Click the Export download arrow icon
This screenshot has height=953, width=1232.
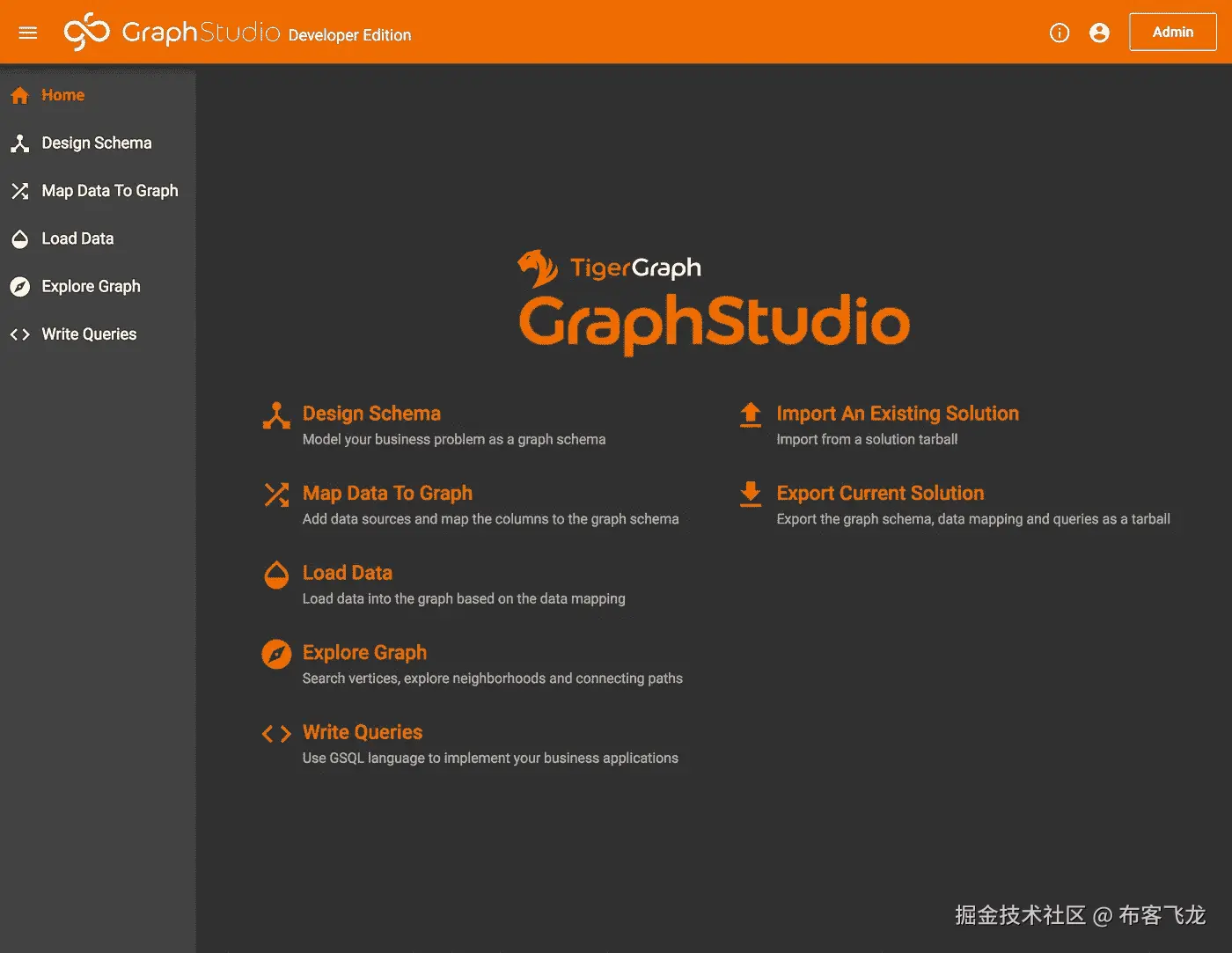[751, 495]
